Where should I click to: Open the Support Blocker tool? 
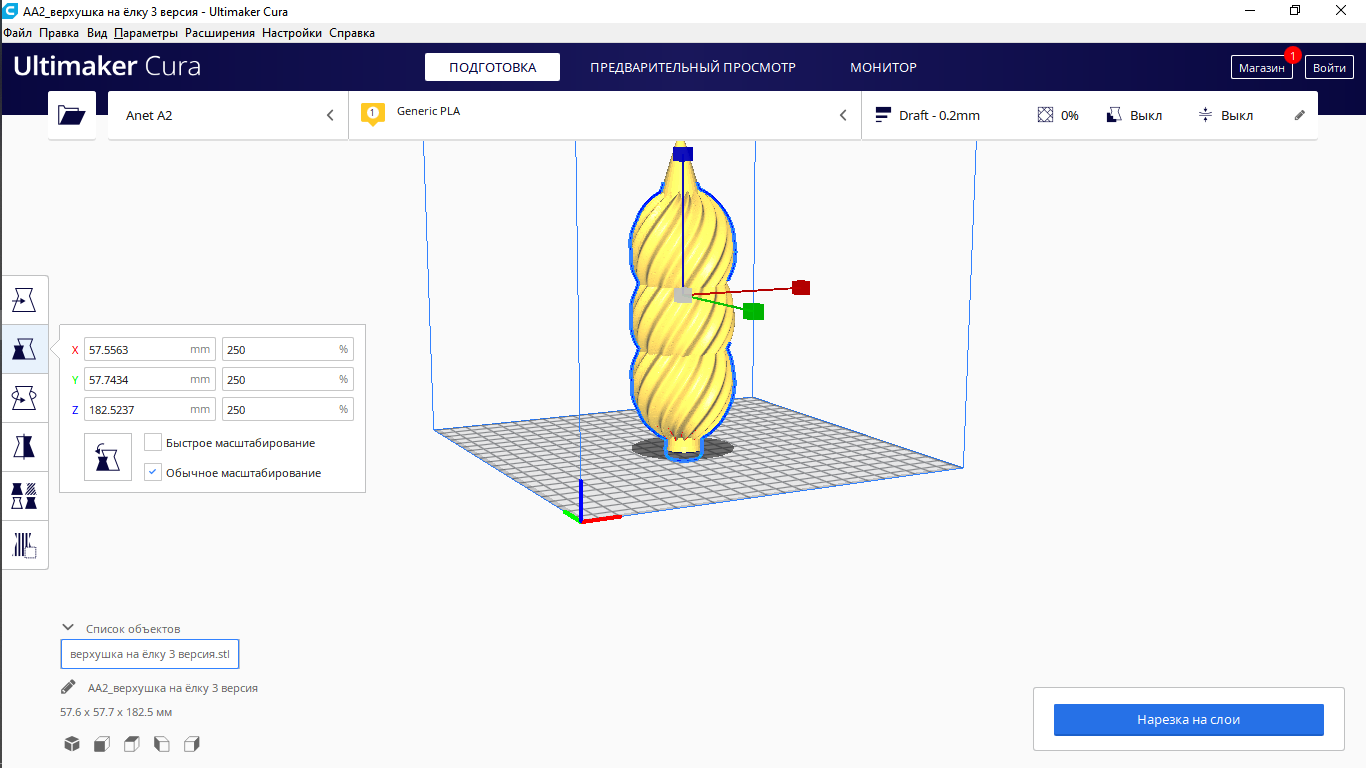coord(24,544)
